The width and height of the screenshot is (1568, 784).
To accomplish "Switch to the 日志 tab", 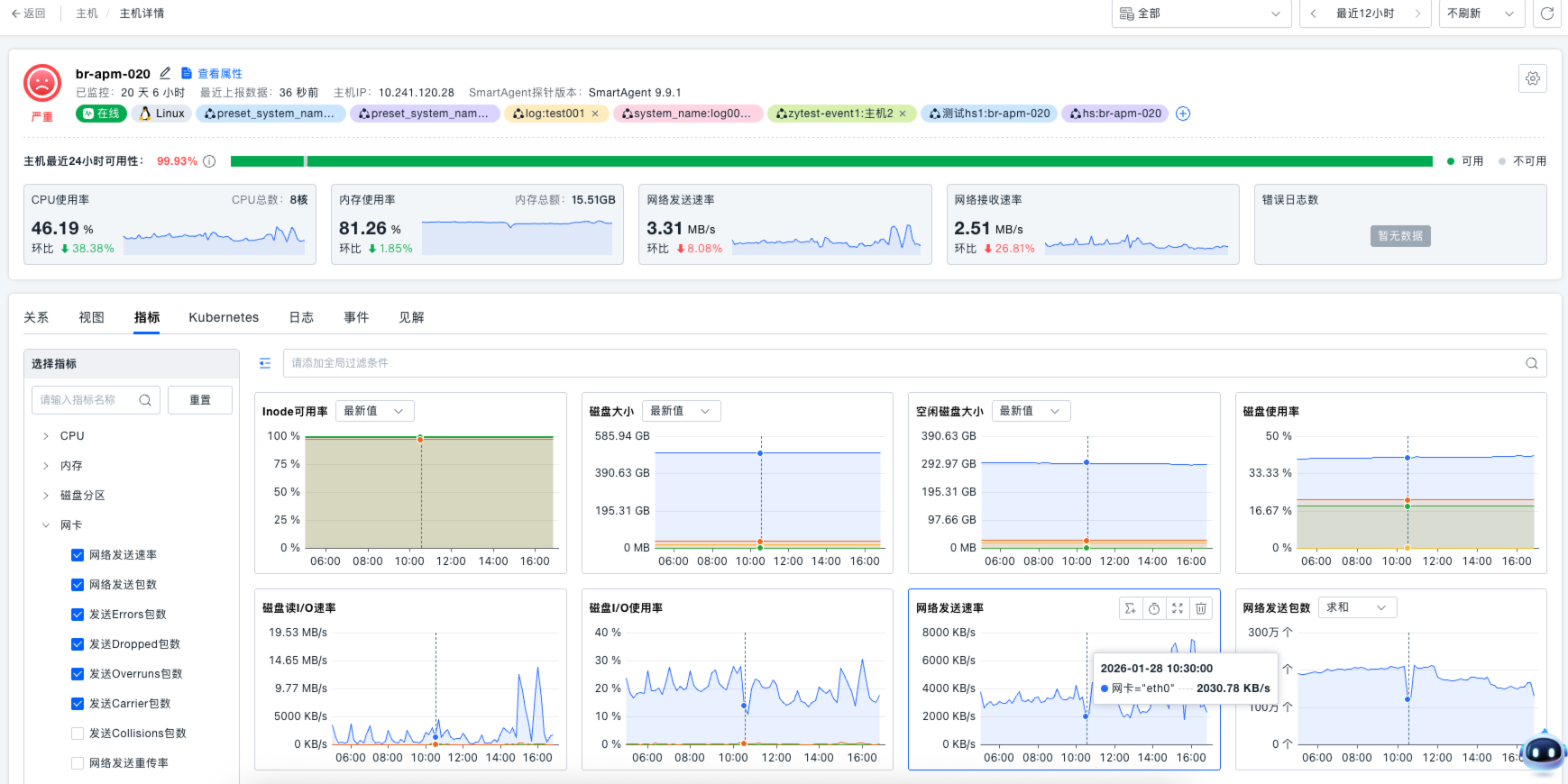I will pos(301,317).
